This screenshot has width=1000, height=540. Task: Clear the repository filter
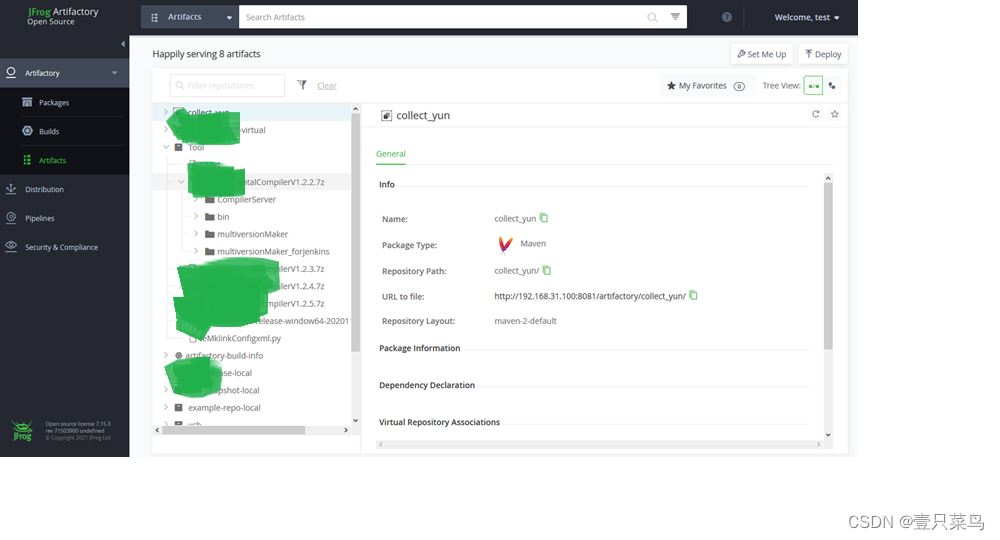(x=327, y=85)
